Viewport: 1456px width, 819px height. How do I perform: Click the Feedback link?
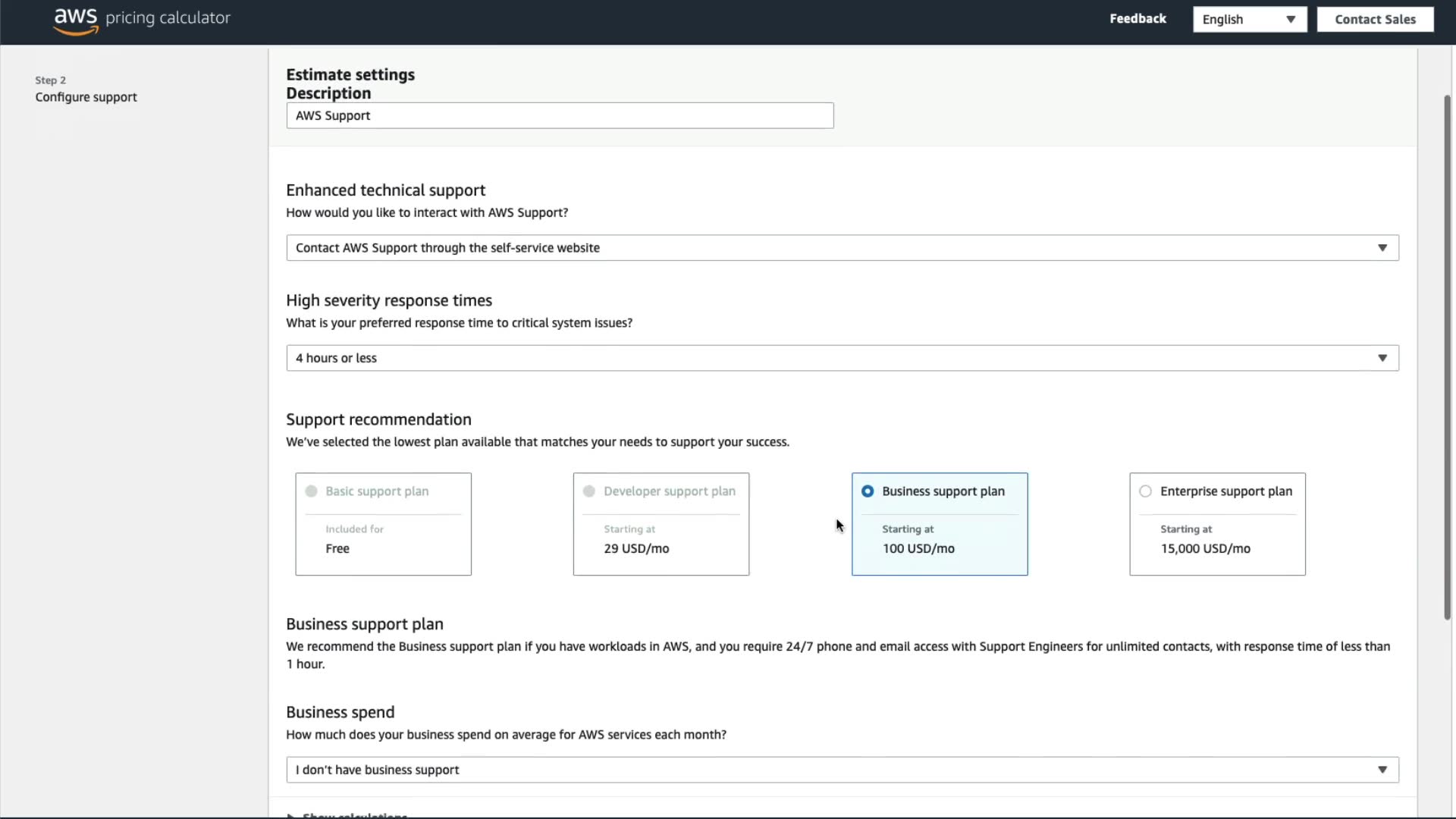pos(1137,19)
